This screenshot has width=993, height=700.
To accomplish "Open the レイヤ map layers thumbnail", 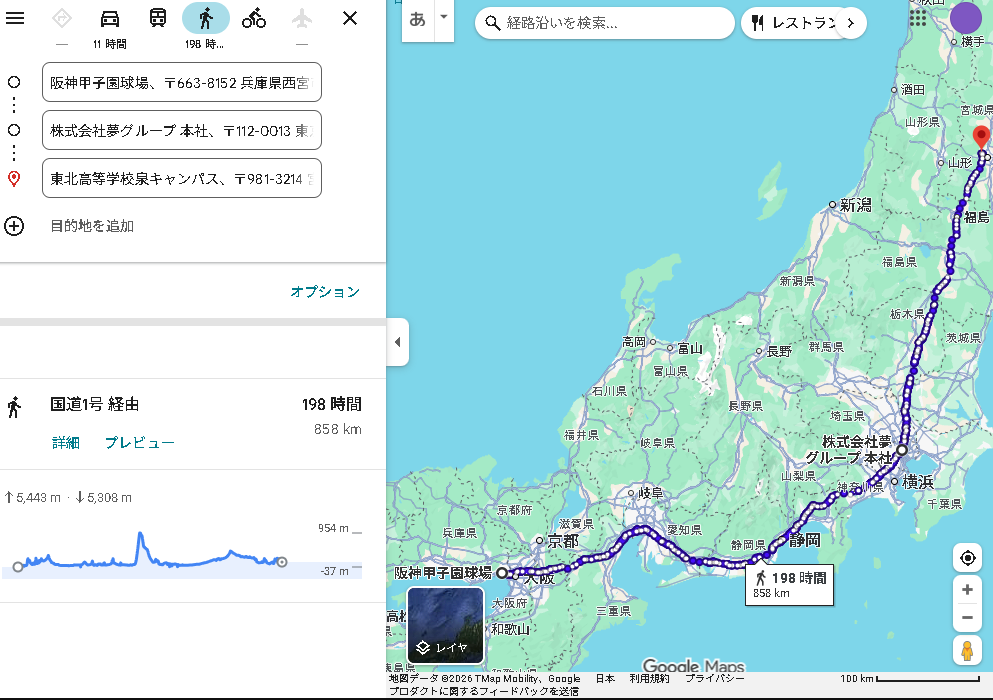I will [445, 625].
